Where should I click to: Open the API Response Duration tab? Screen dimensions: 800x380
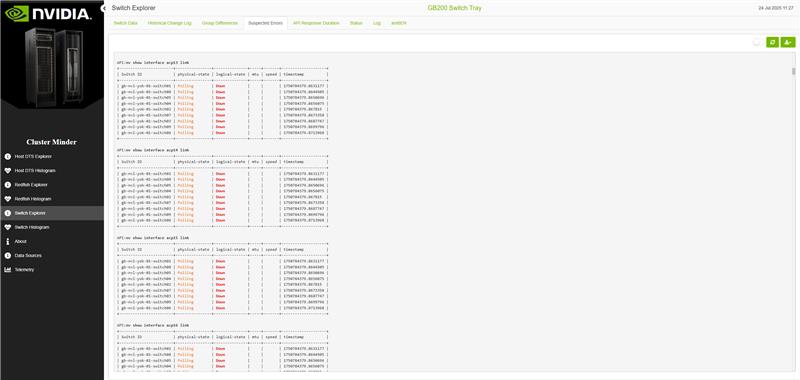click(316, 23)
